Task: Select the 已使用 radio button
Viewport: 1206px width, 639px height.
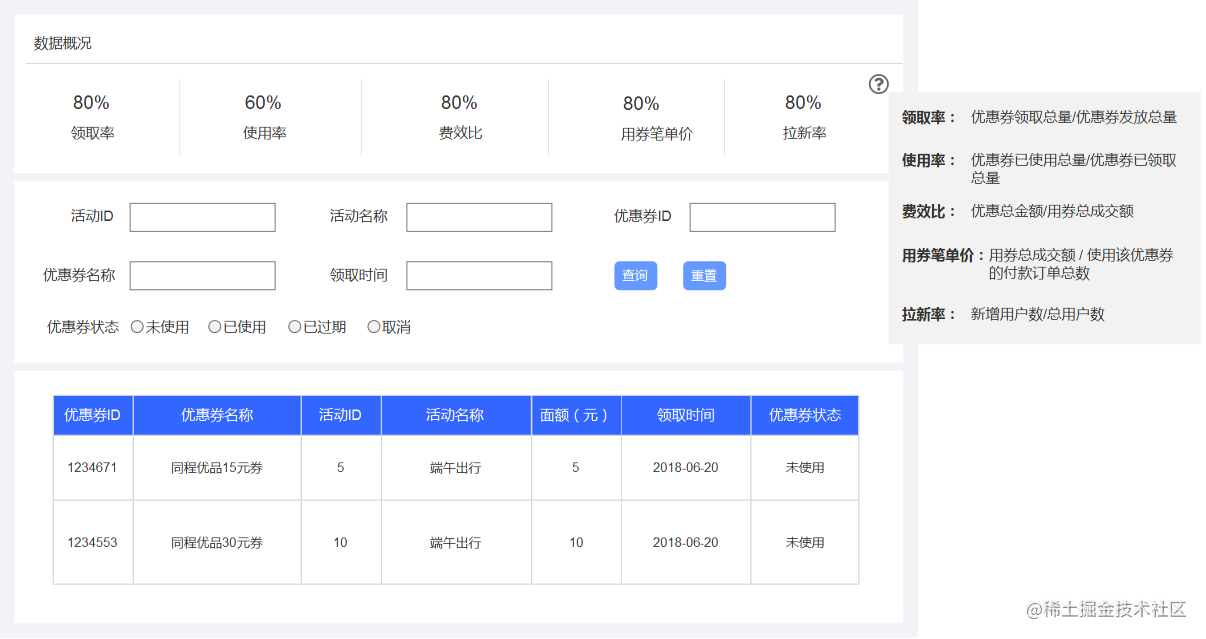Action: tap(214, 327)
